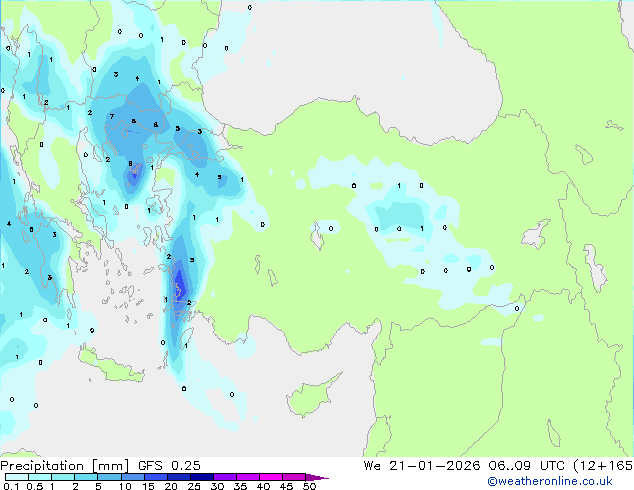Click the 25 to 30 mm navy legend swatch
Viewport: 634px width, 490px height.
click(201, 477)
